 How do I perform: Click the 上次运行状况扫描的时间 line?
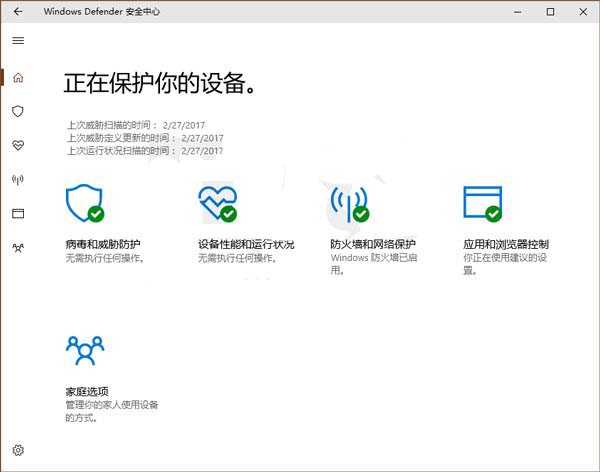point(145,150)
